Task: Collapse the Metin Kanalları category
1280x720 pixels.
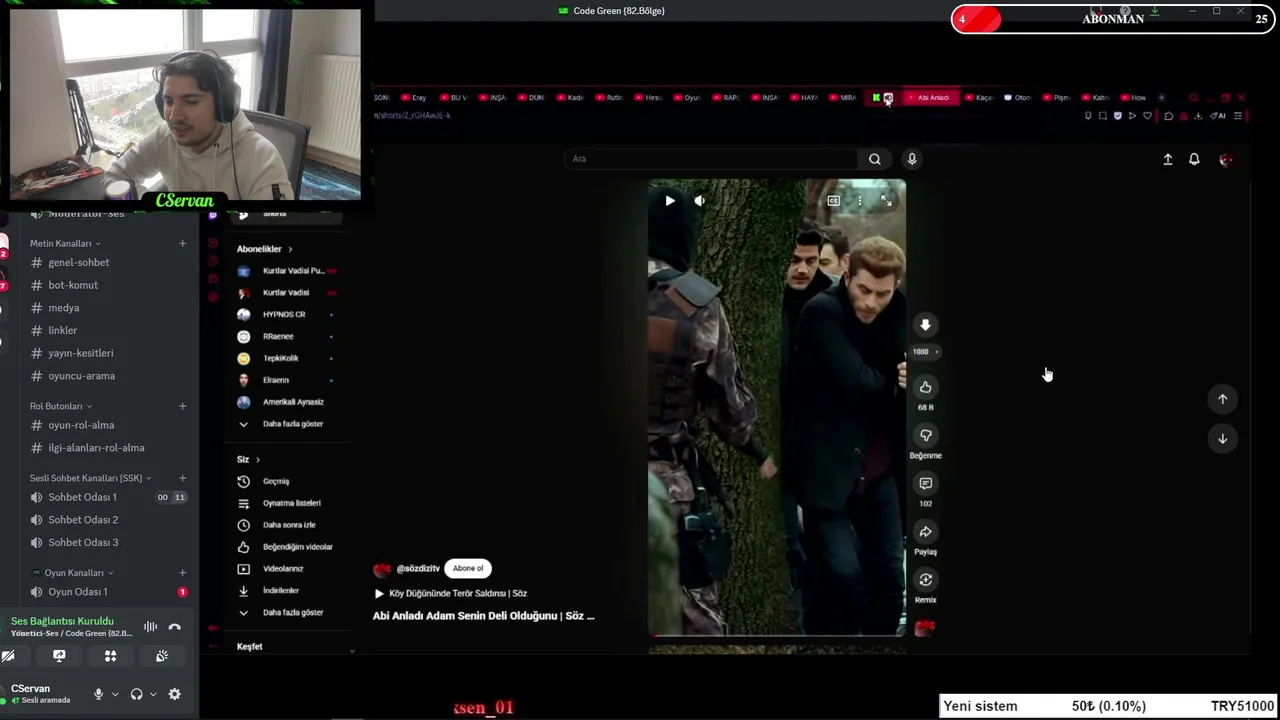Action: point(65,243)
